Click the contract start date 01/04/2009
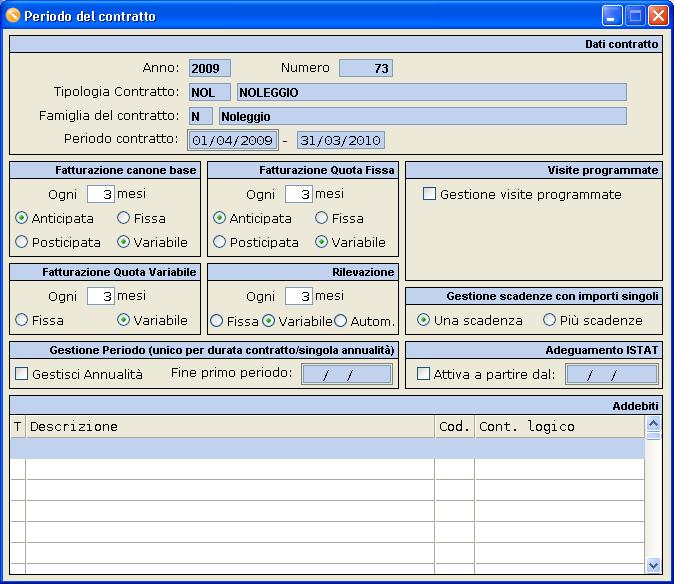The width and height of the screenshot is (674, 584). click(233, 140)
